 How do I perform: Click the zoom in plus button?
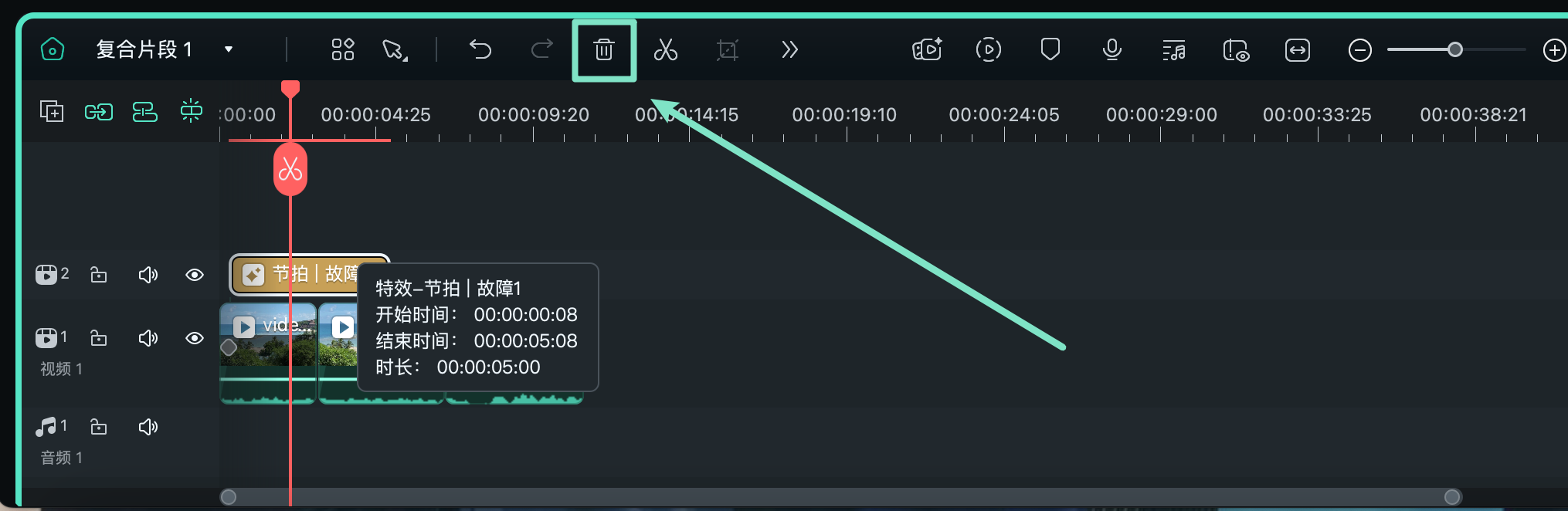[x=1554, y=51]
